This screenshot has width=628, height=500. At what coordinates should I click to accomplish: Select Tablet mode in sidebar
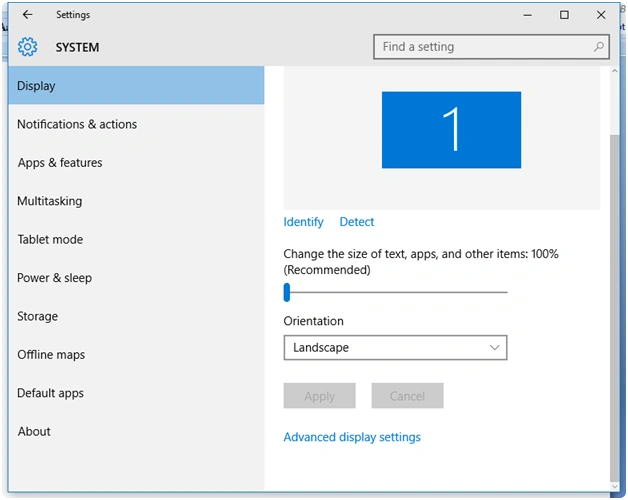tap(50, 240)
